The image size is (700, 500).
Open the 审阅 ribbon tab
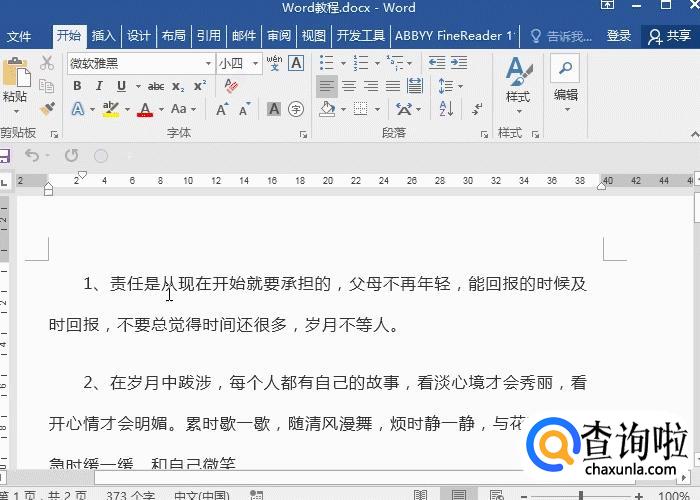pos(279,36)
